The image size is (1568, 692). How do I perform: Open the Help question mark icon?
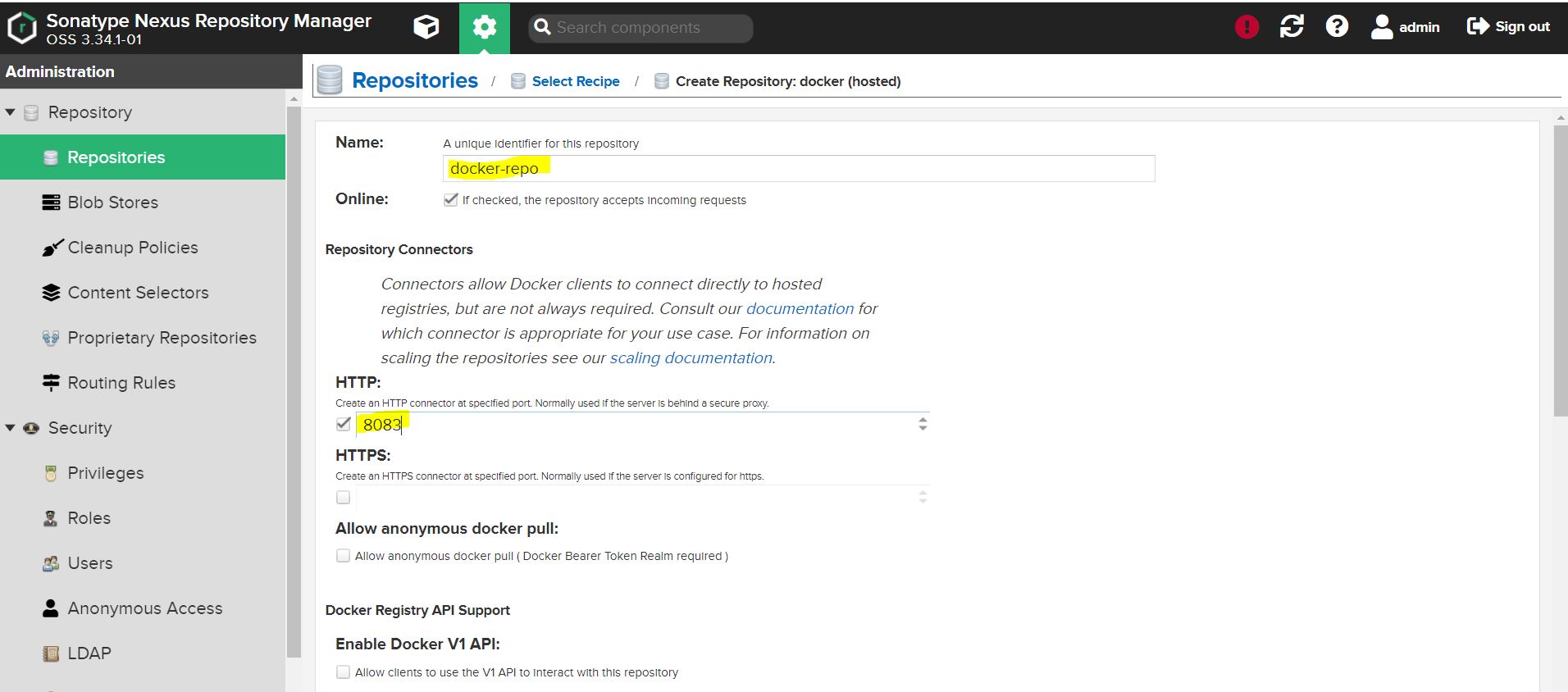point(1337,26)
